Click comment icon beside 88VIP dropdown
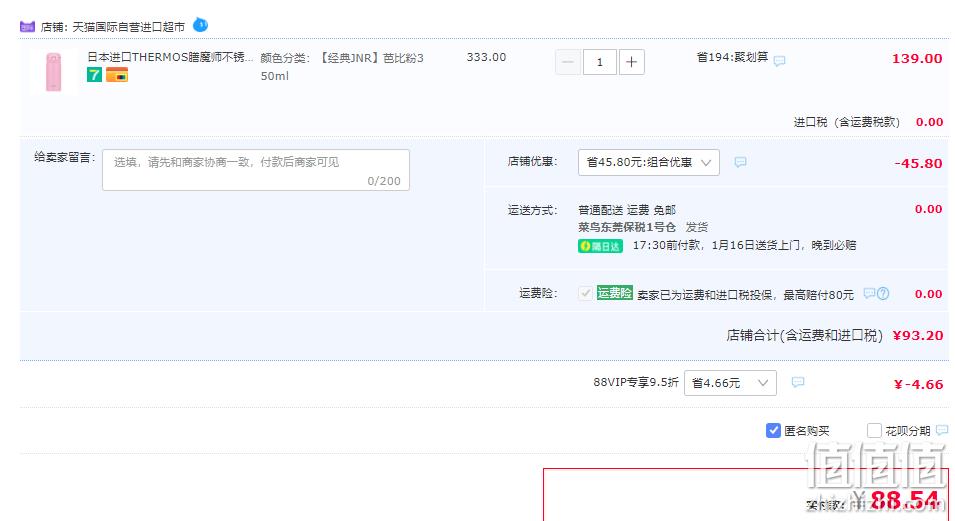The image size is (955, 521). [798, 382]
